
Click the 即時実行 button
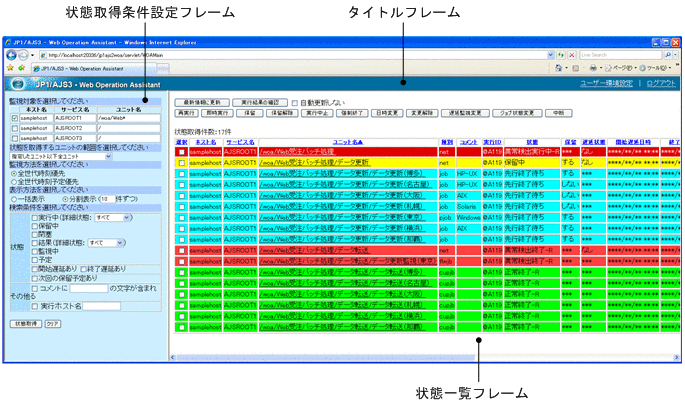pyautogui.click(x=217, y=113)
